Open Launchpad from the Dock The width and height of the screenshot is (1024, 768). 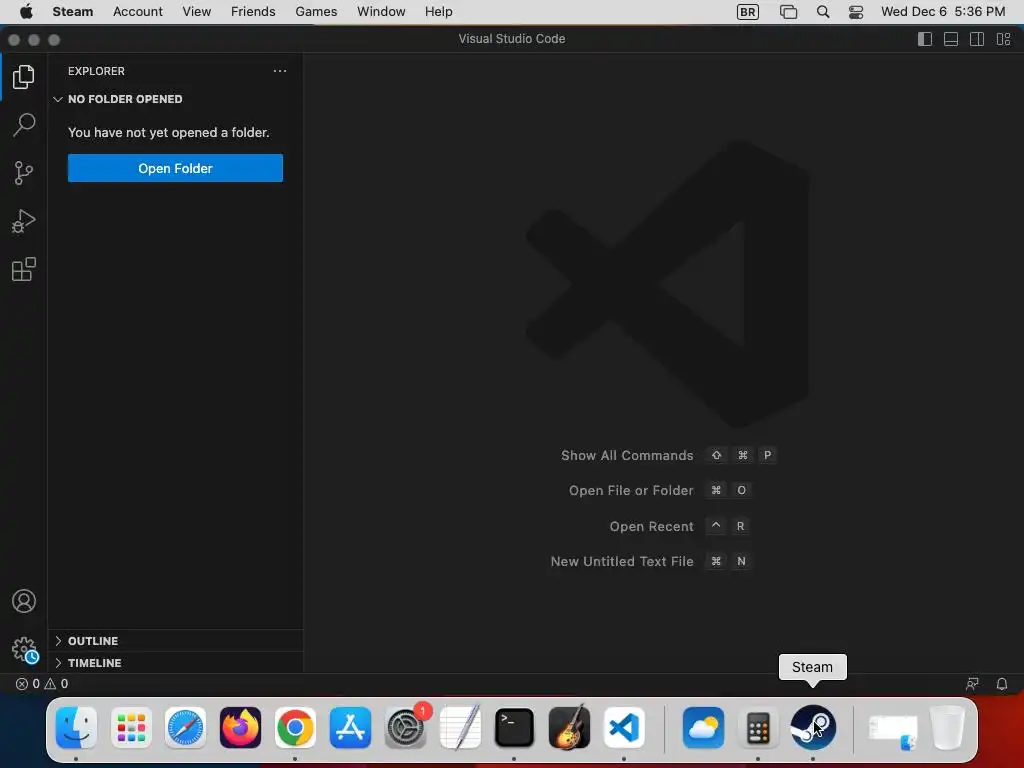tap(131, 728)
